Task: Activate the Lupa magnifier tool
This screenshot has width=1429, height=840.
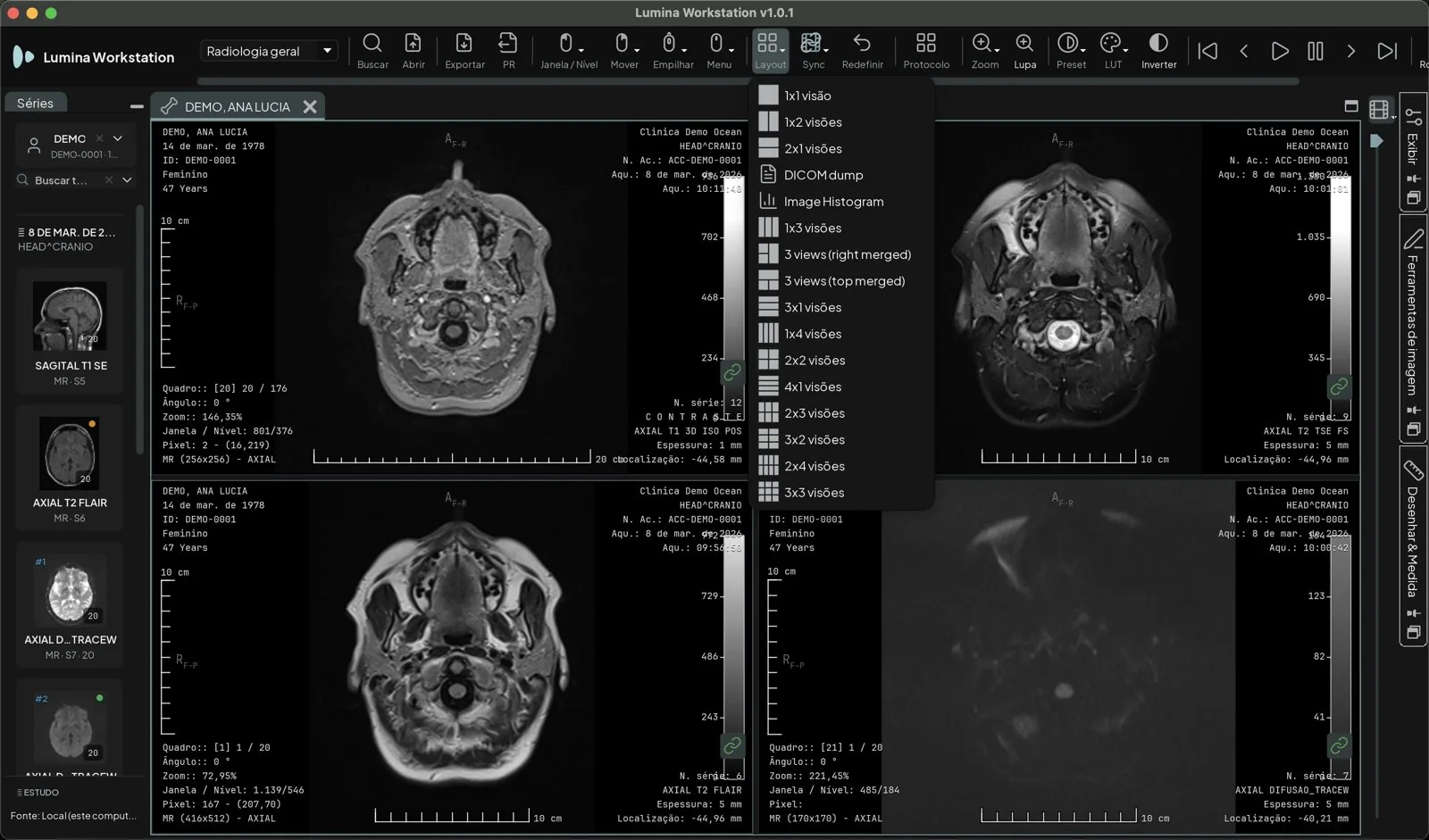Action: 1024,51
